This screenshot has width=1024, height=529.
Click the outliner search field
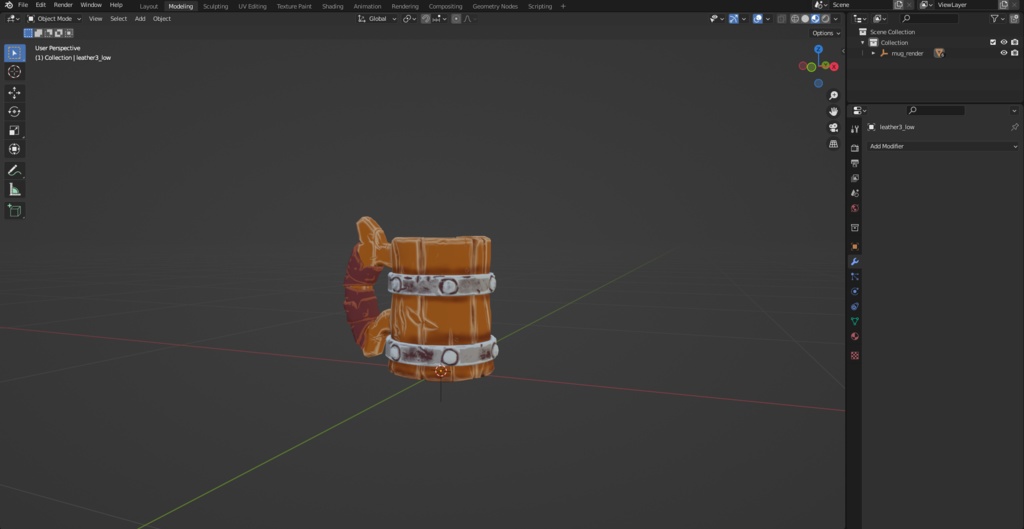pos(929,19)
